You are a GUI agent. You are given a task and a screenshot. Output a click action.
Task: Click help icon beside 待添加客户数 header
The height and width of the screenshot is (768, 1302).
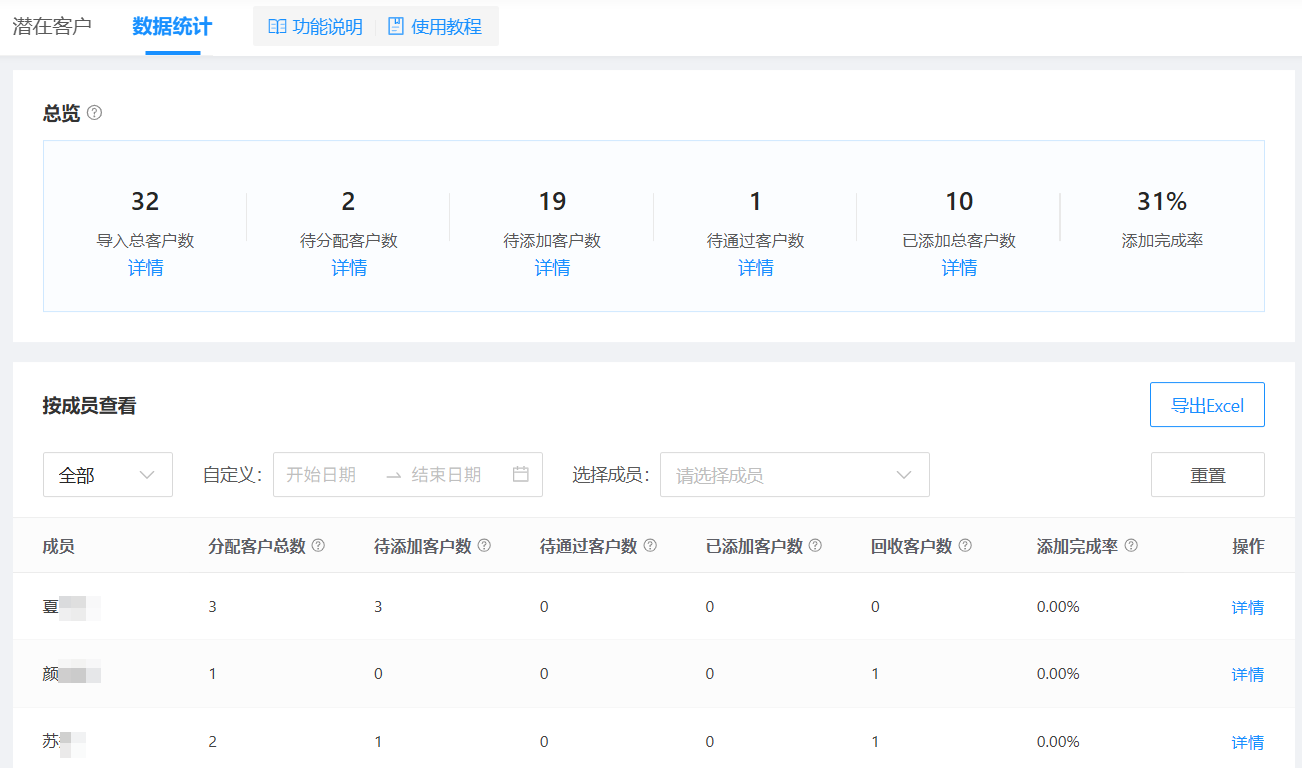[x=484, y=546]
